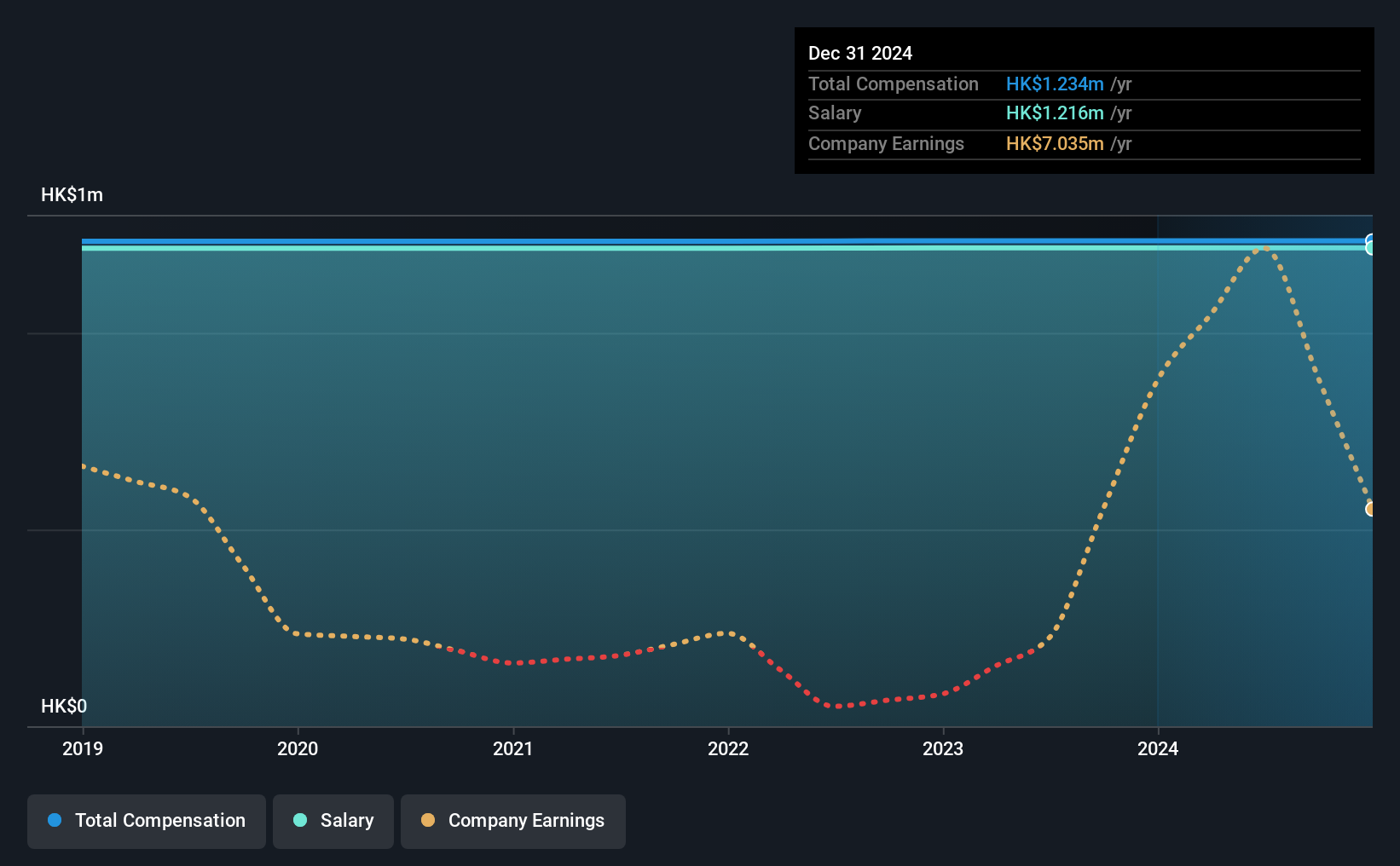Toggle the Salary legend button

(x=333, y=821)
